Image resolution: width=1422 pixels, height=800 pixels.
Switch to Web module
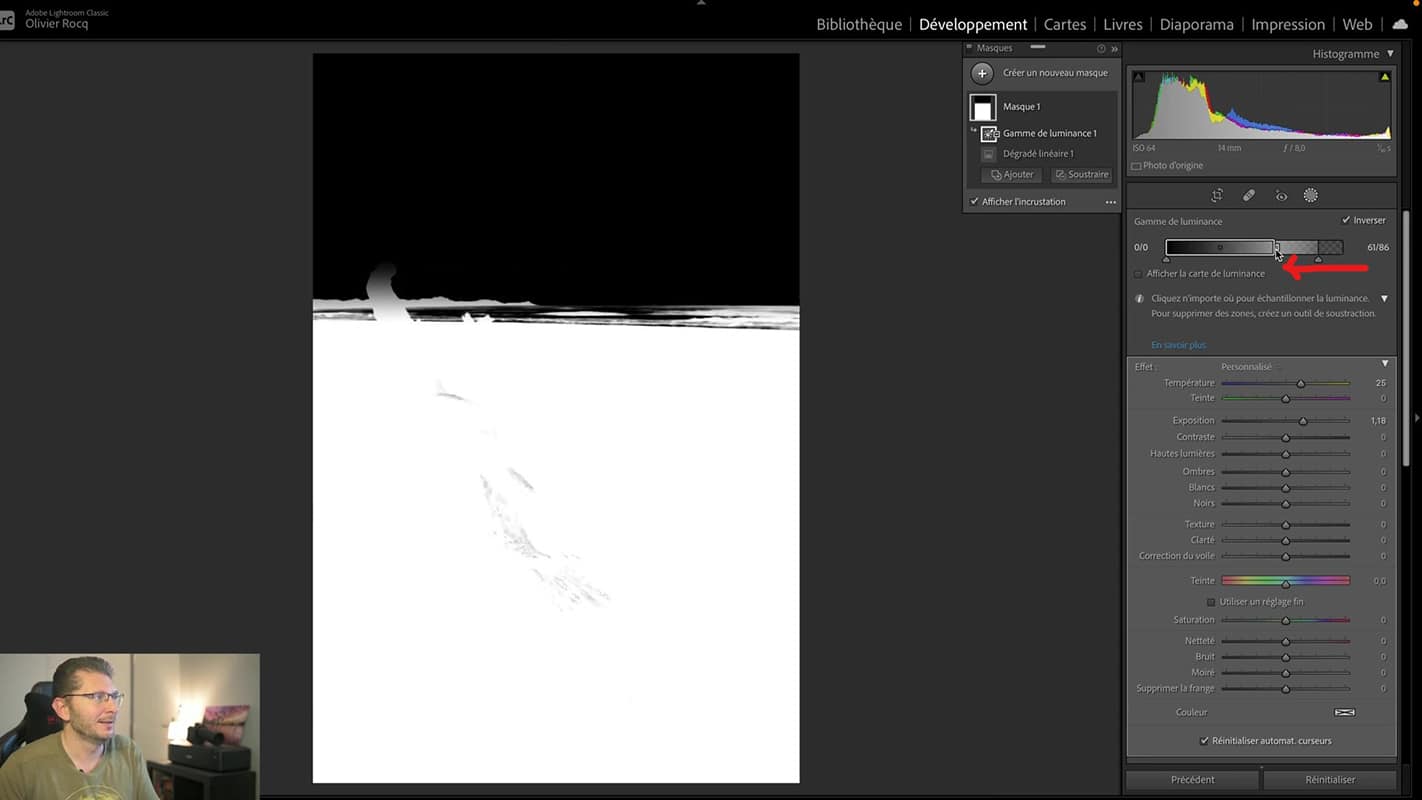(1357, 24)
